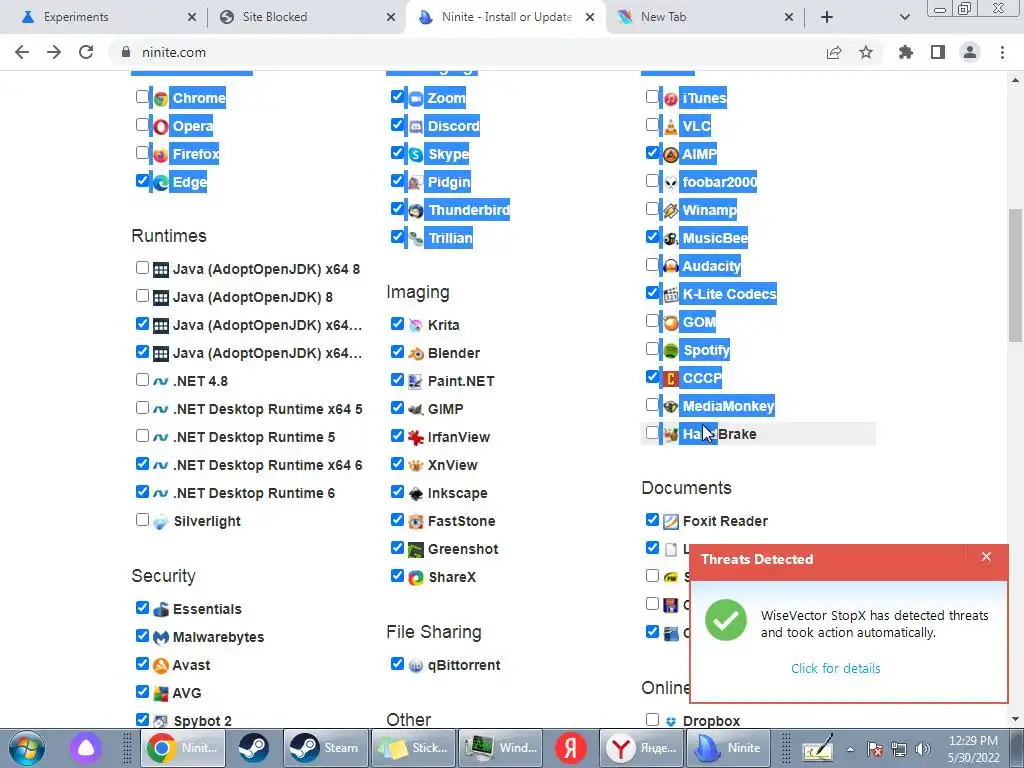The height and width of the screenshot is (768, 1024).
Task: Open the Yandex icon in the taskbar
Action: [570, 748]
